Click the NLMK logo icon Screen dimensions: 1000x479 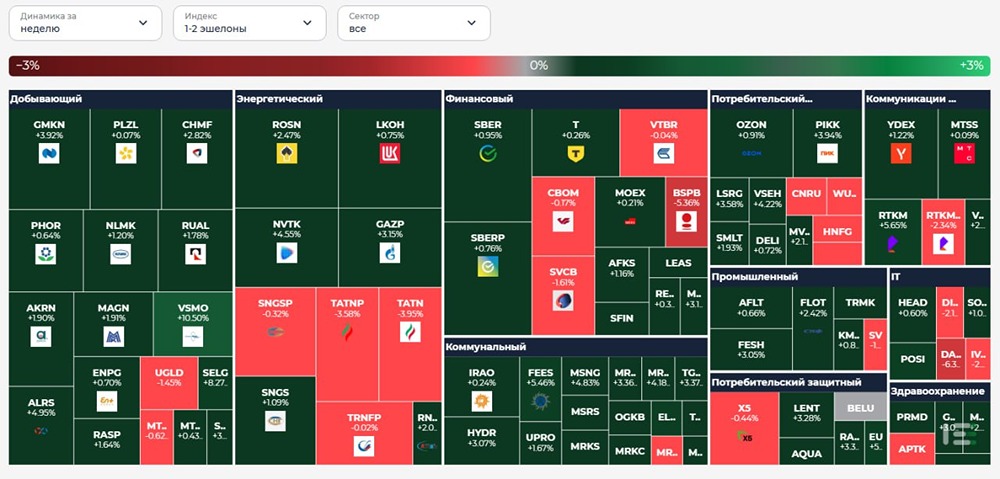120,254
